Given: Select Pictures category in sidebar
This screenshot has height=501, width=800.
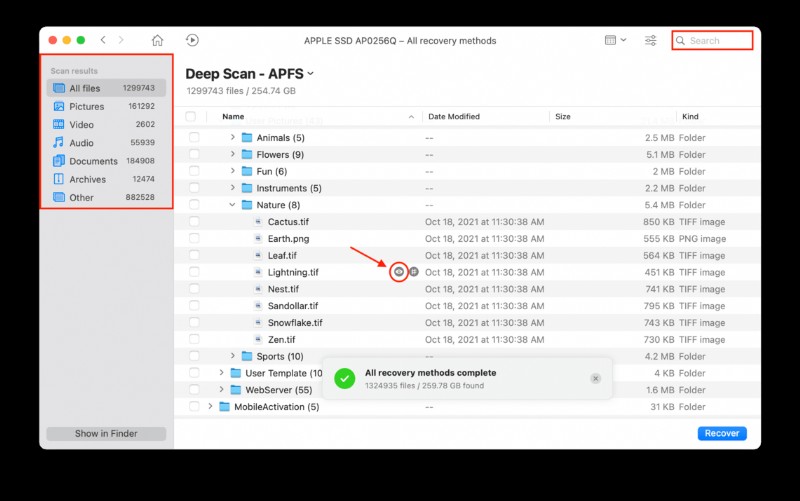Looking at the screenshot, I should (106, 106).
